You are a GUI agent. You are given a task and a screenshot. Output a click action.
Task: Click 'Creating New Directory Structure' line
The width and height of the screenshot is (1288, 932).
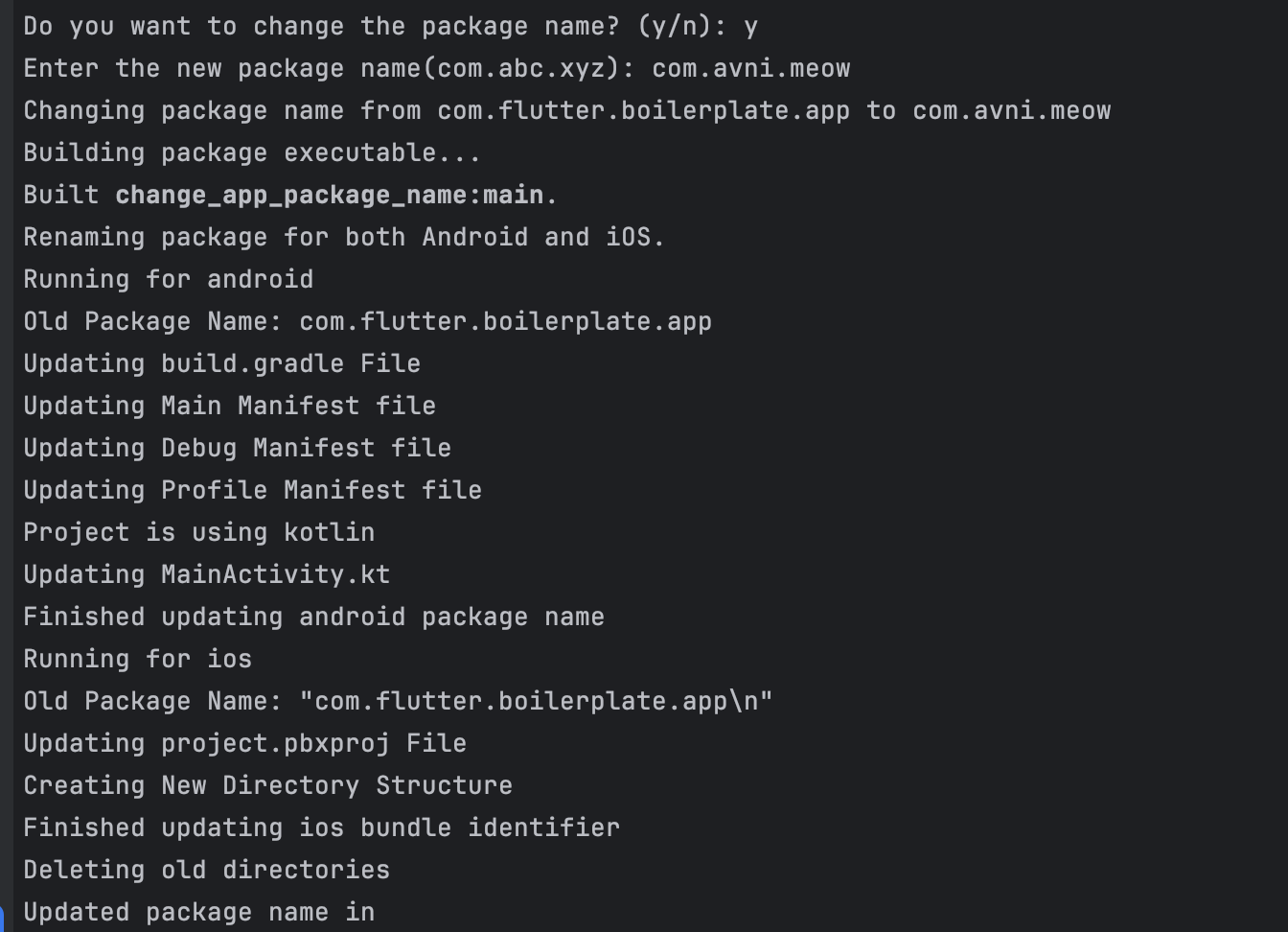[x=268, y=785]
